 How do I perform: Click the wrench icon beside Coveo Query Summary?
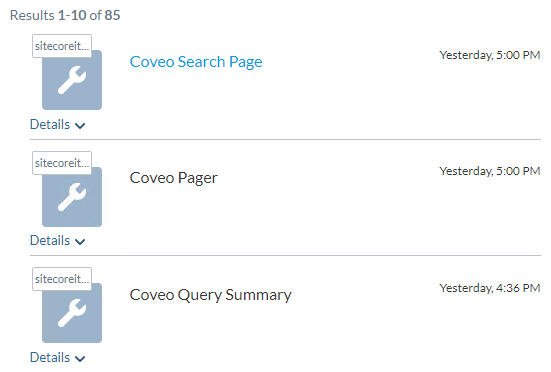[x=72, y=313]
